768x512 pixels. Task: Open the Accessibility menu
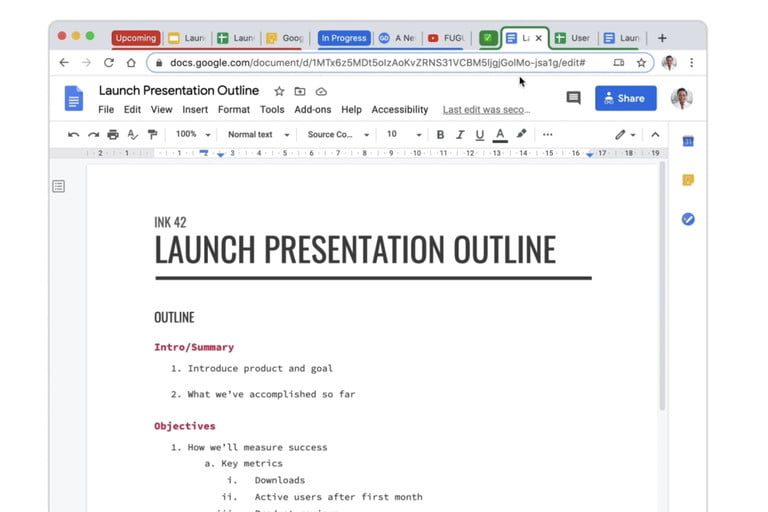(x=400, y=110)
